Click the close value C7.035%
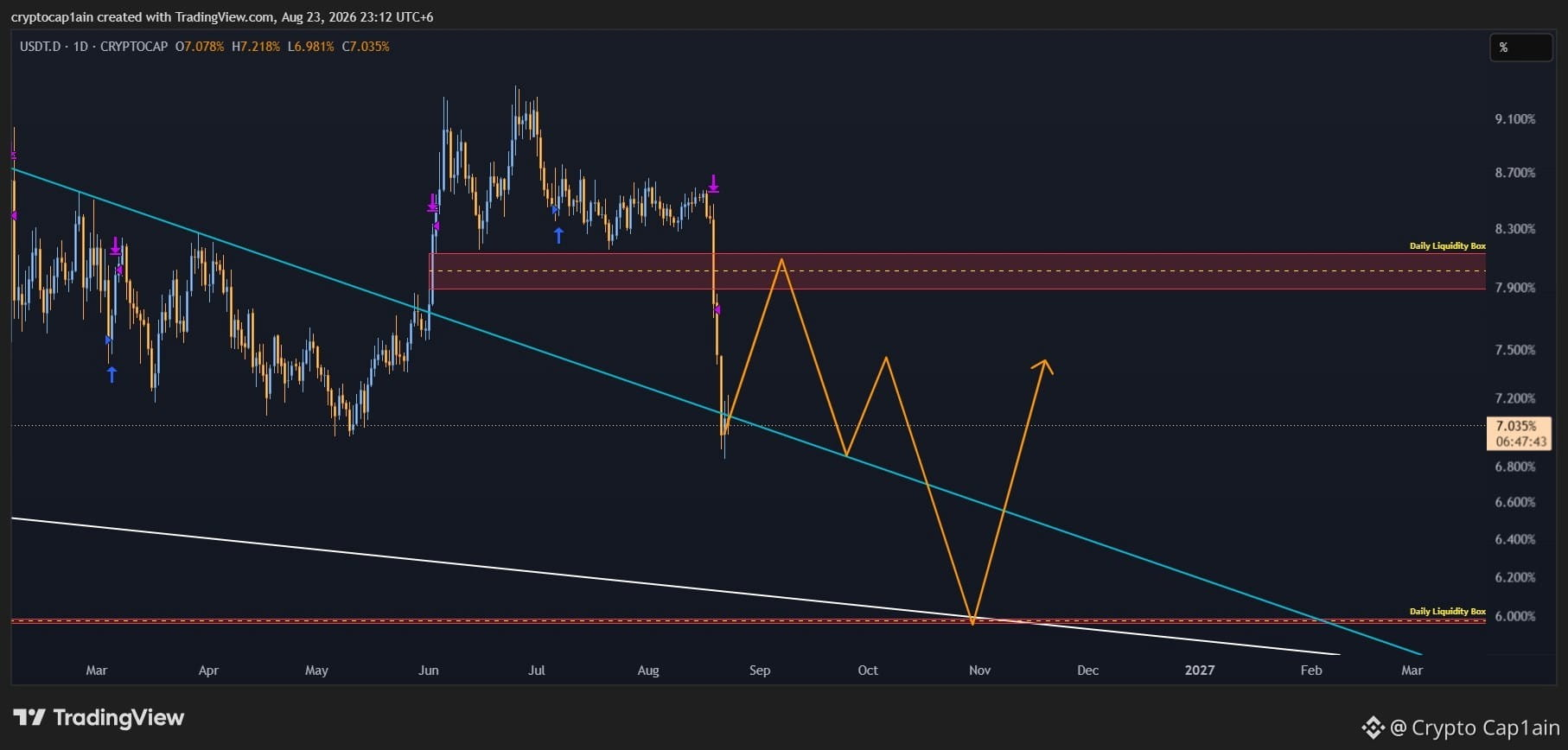 [x=366, y=47]
